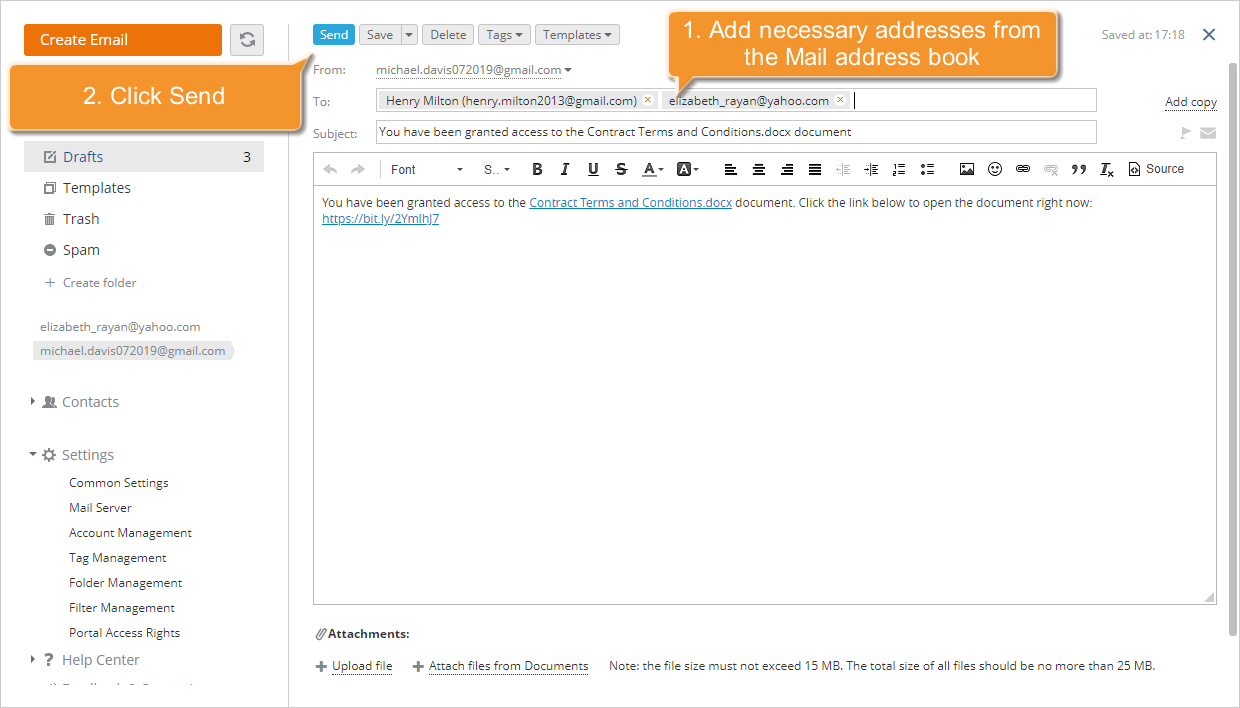
Task: Select the Bold formatting icon
Action: (x=537, y=169)
